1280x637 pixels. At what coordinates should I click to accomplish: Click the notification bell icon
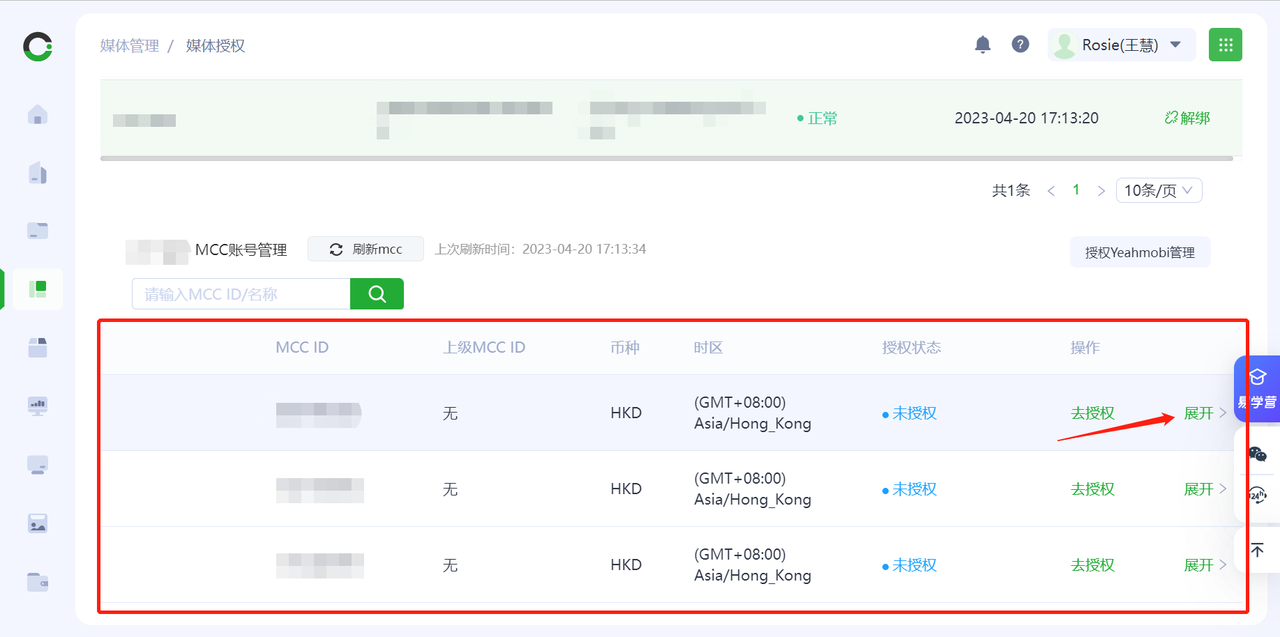983,45
